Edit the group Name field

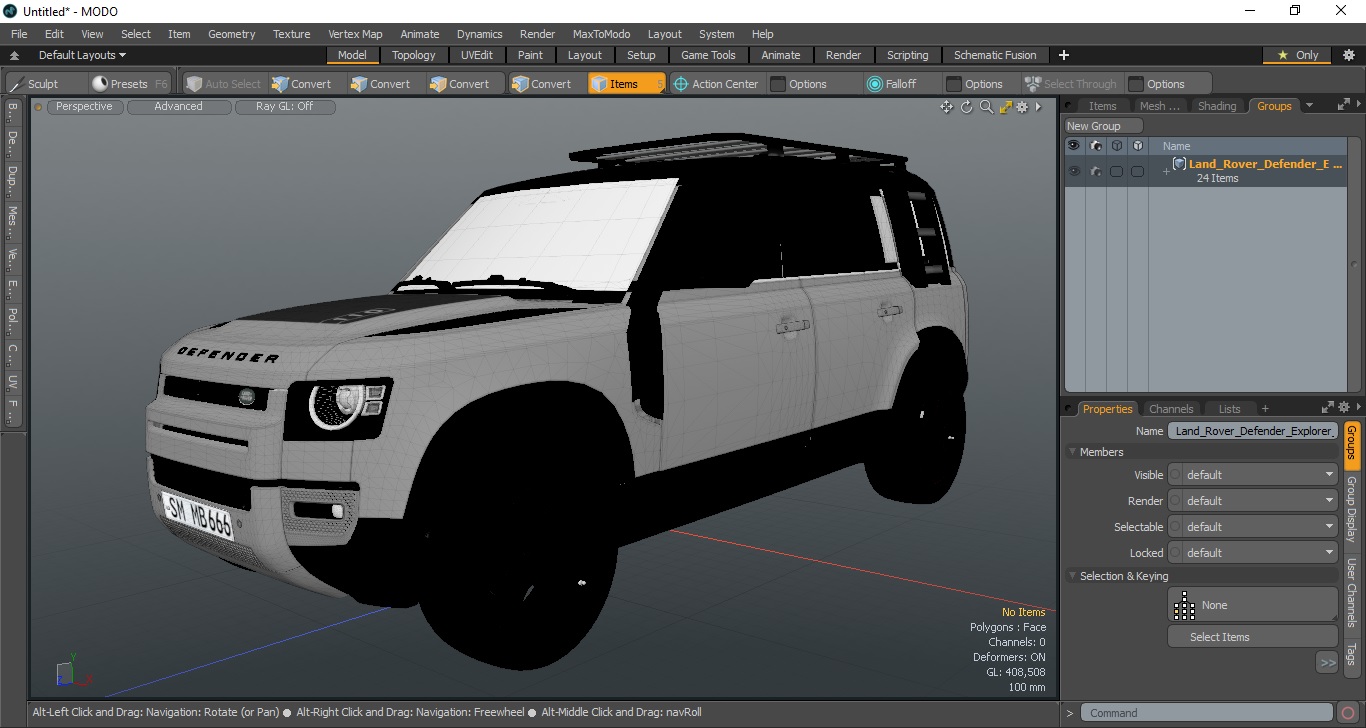point(1253,431)
